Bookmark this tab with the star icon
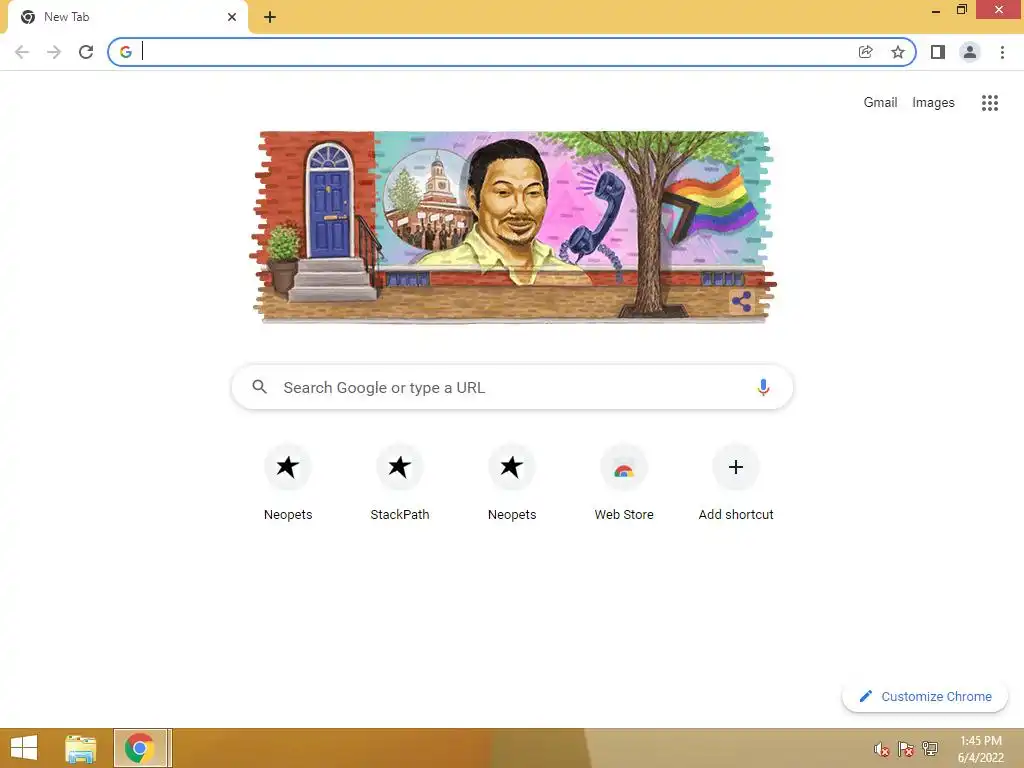This screenshot has width=1024, height=768. coord(898,52)
